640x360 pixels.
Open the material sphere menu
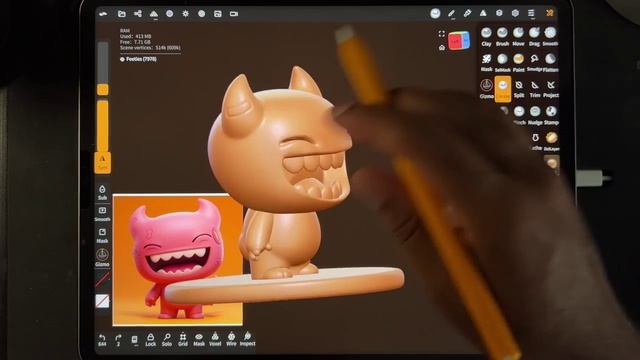click(x=169, y=14)
